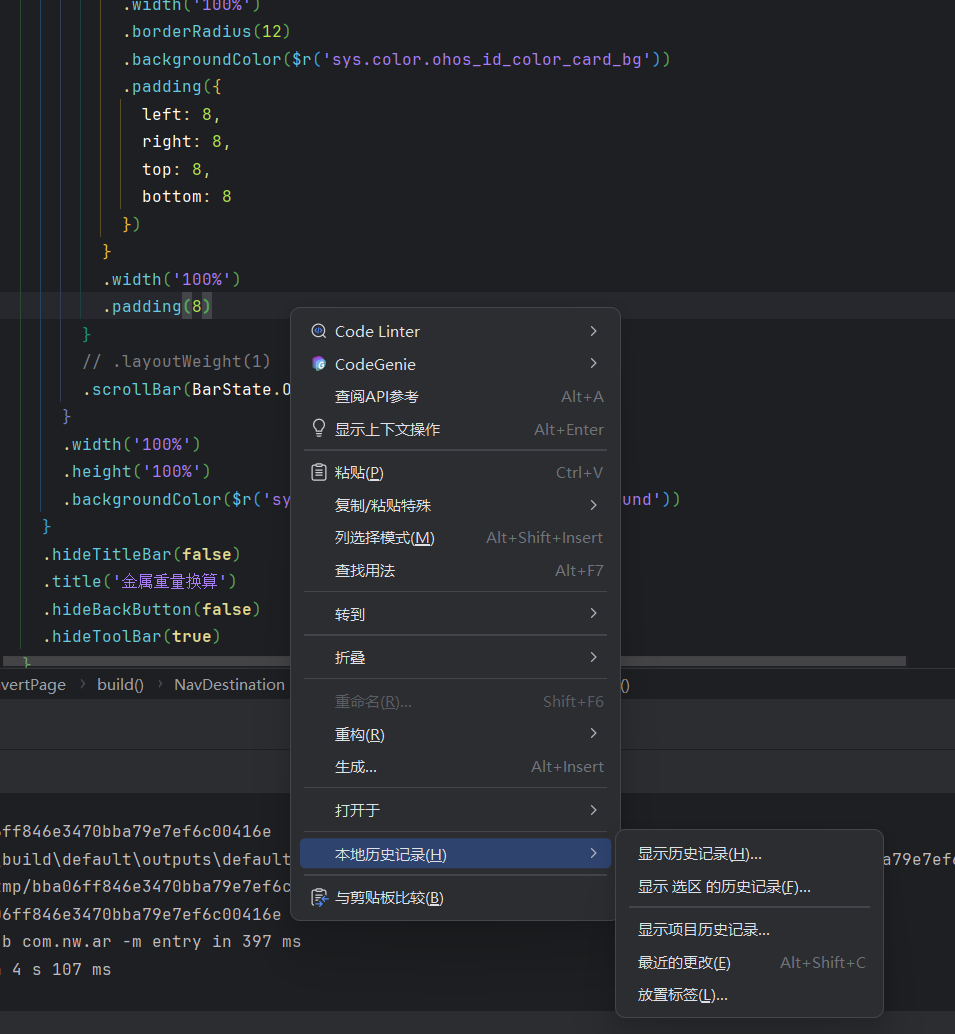Click the build\default\outputs\default log line

coord(145,859)
